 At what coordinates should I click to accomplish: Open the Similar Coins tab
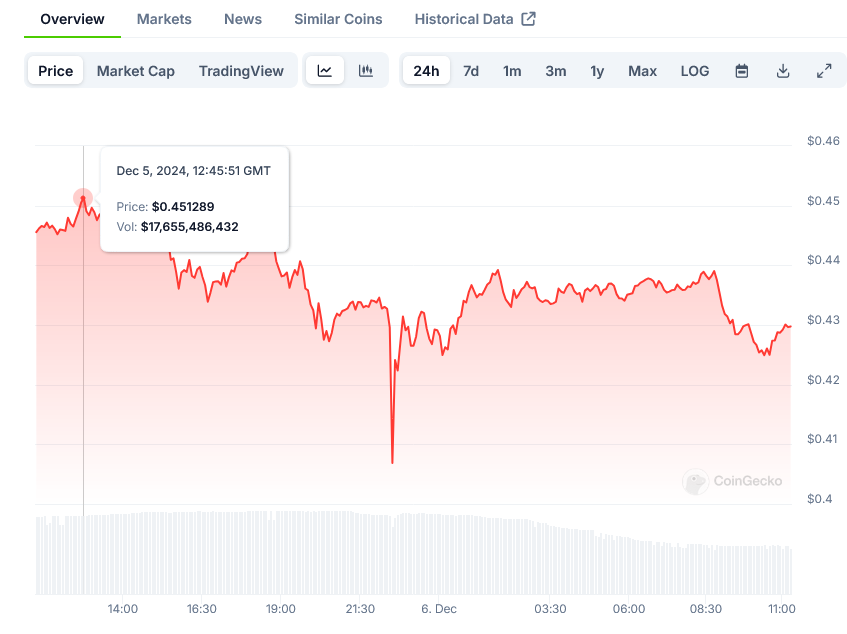338,19
